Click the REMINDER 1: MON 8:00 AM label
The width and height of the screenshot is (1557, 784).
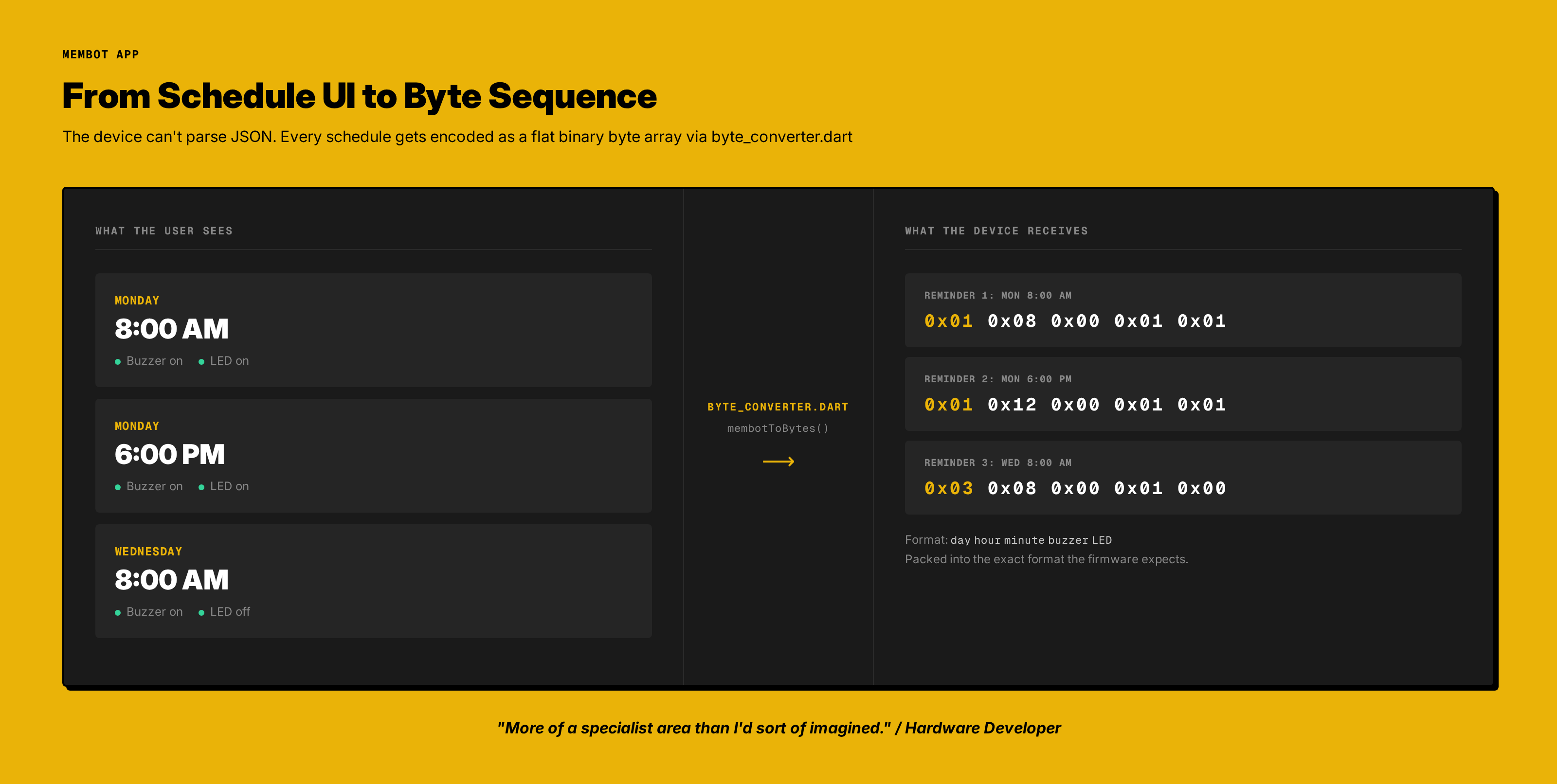click(x=997, y=295)
